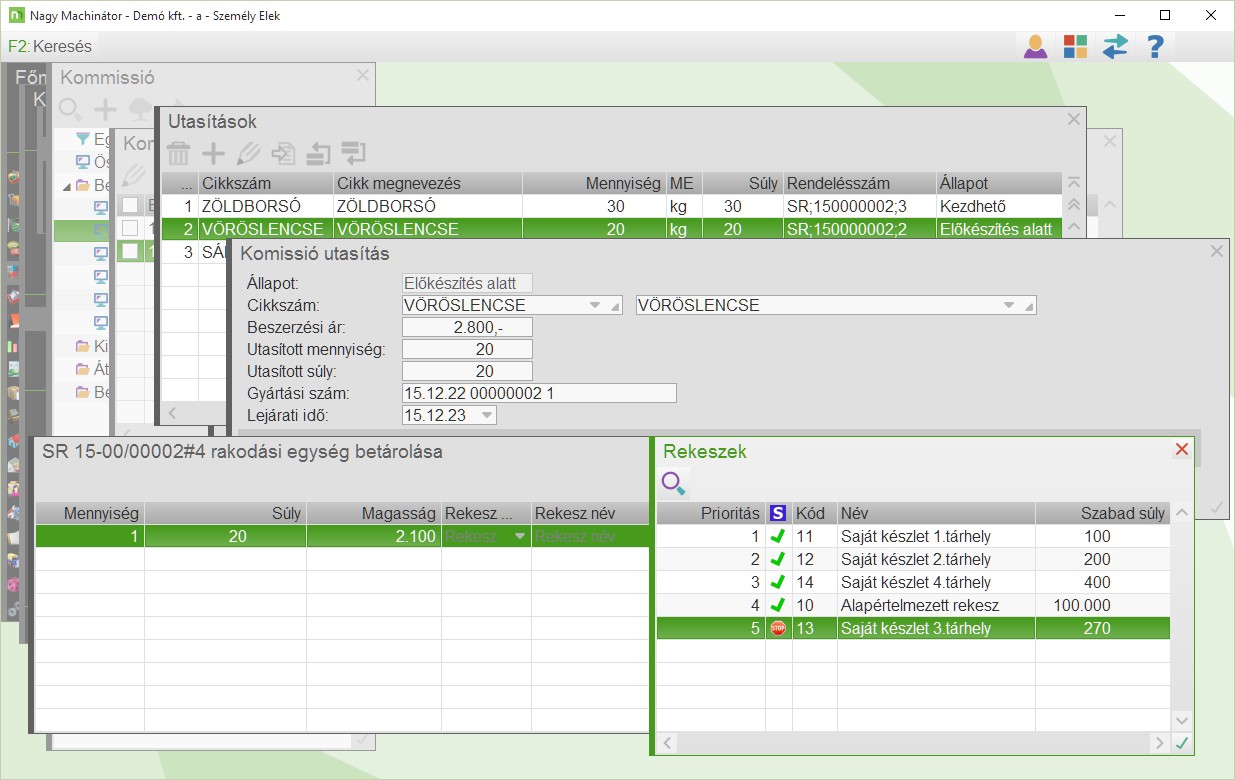This screenshot has height=780, width=1235.
Task: Confirm selection with the green checkmark in Rekeszek
Action: (x=1182, y=743)
